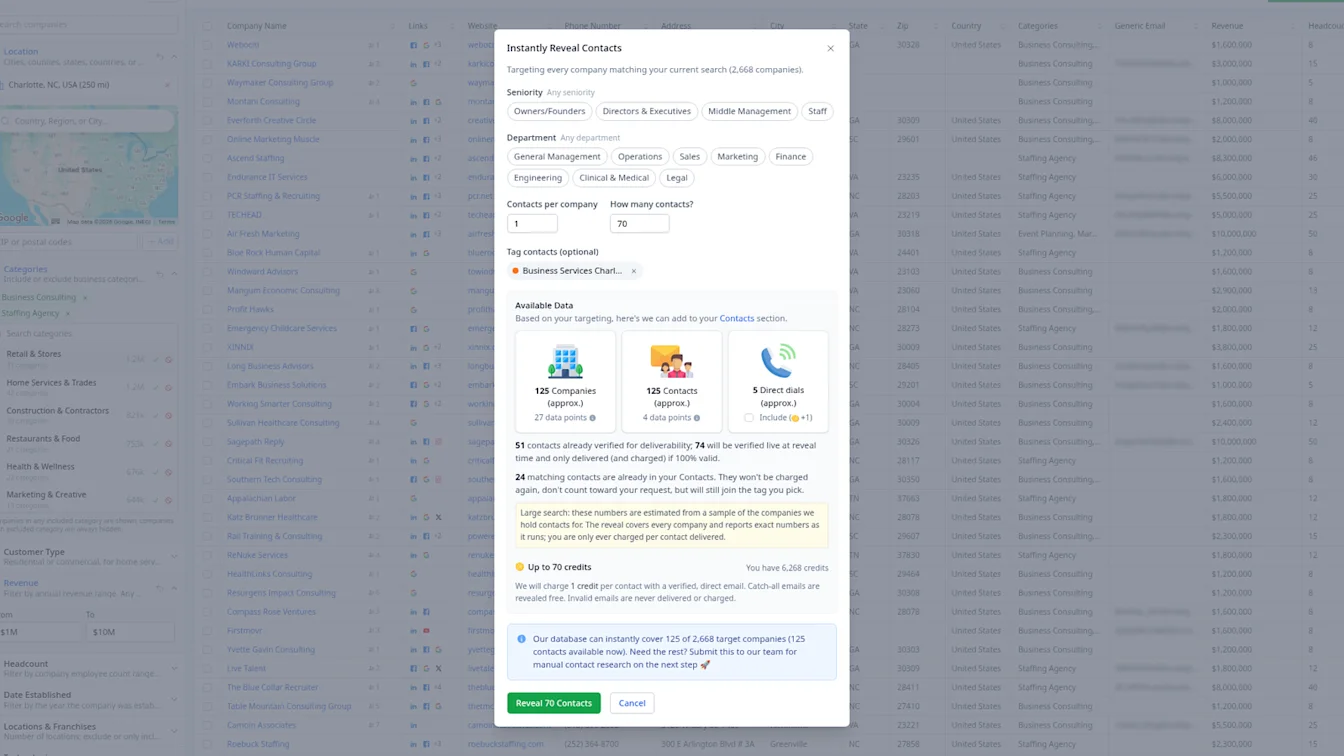
Task: Select Health & Wellness category row
Action: point(89,470)
